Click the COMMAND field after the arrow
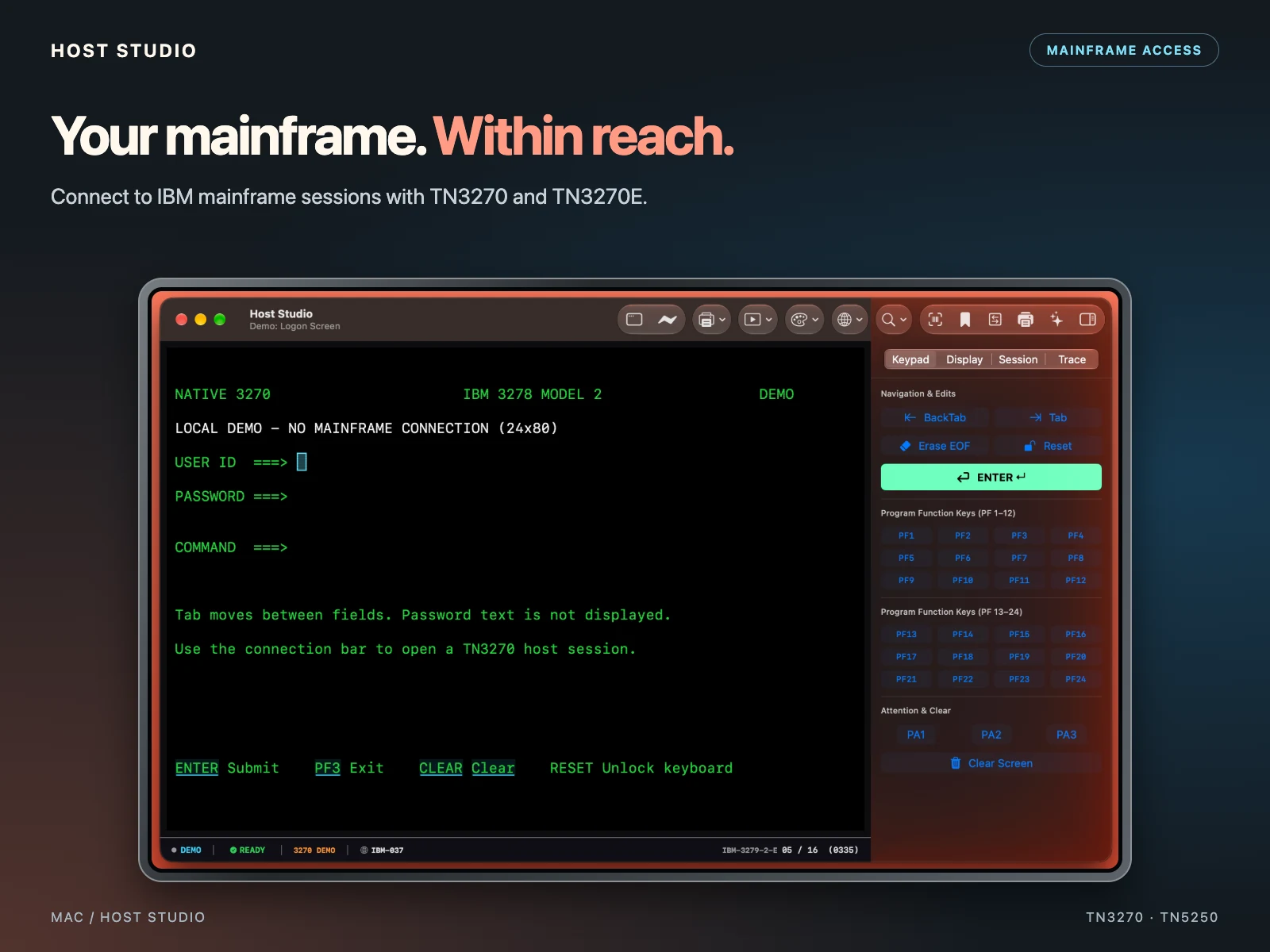 [x=302, y=547]
